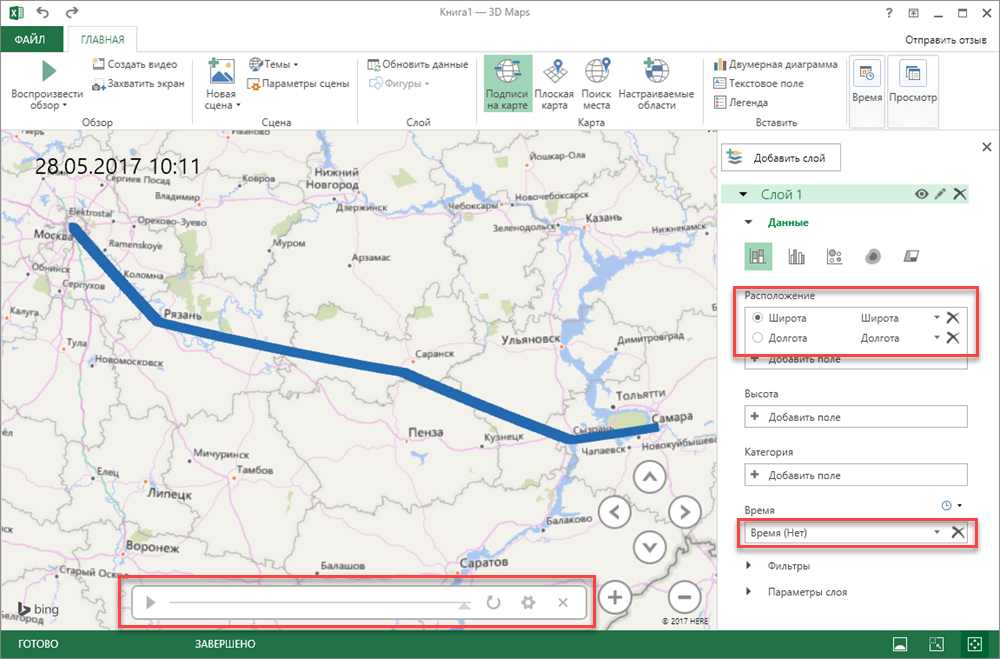Open the Фигуры dropdown
The image size is (1000, 659).
tap(400, 84)
